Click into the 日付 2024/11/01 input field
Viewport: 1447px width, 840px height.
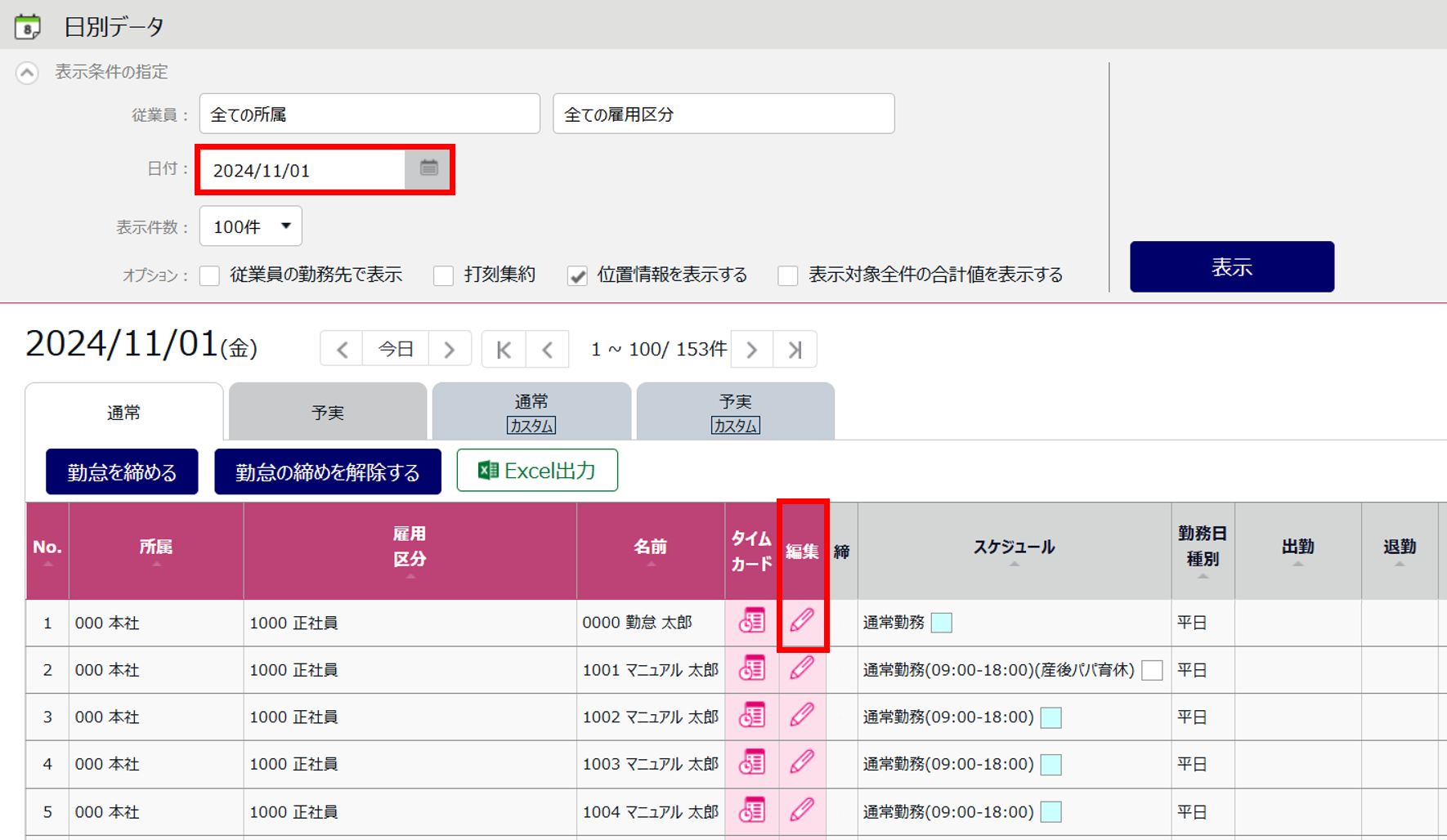coord(303,170)
